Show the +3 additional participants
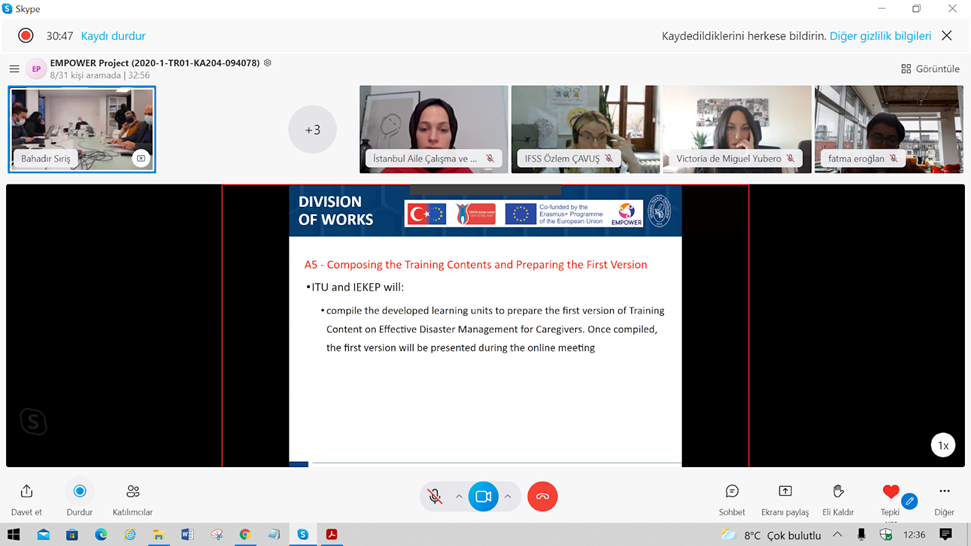This screenshot has width=971, height=546. click(312, 130)
